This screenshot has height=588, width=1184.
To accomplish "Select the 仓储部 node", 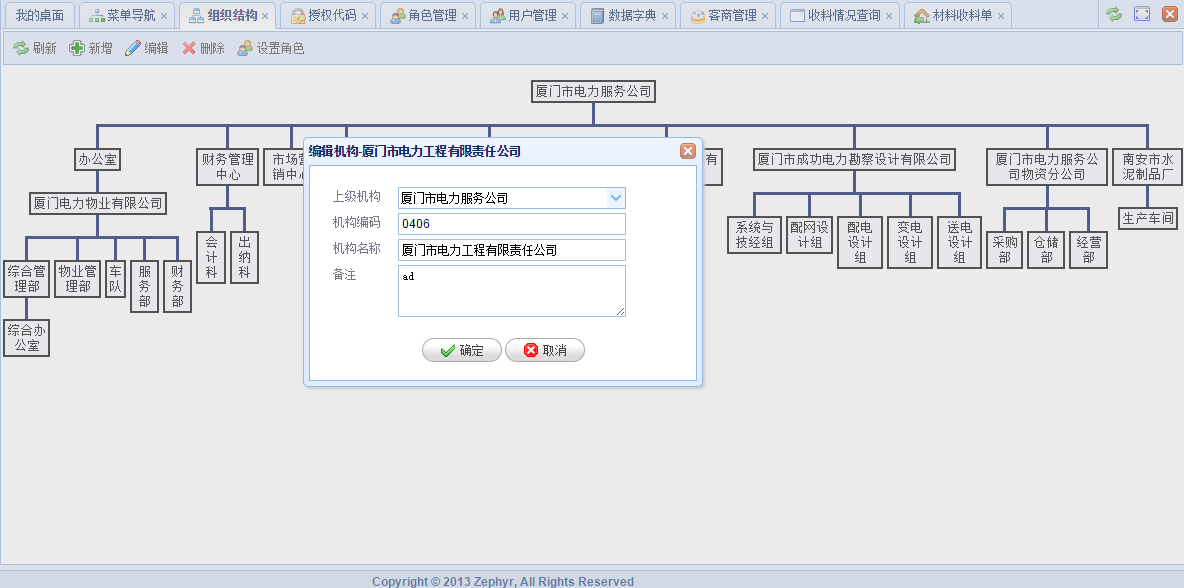I will click(x=1047, y=250).
